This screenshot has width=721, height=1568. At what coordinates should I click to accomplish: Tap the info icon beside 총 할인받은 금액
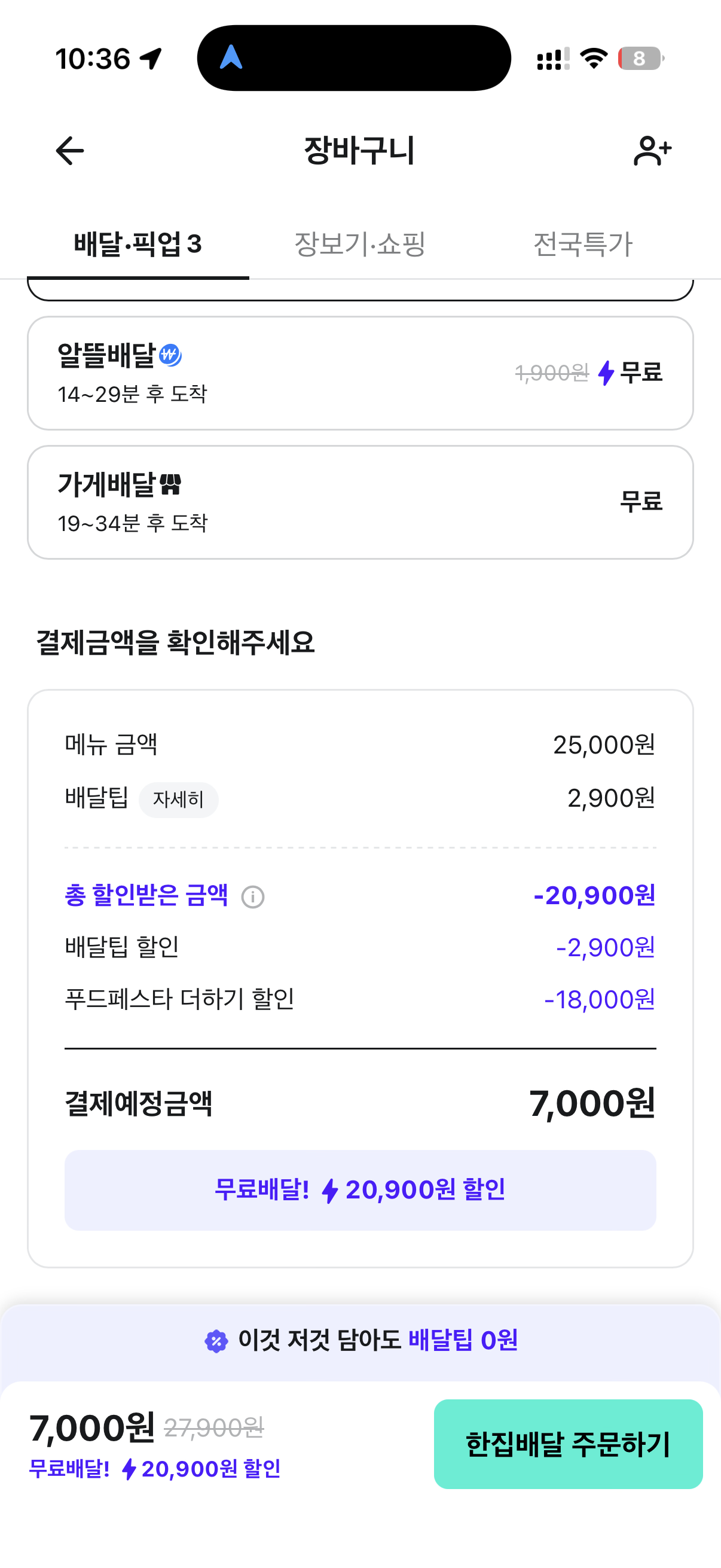pyautogui.click(x=252, y=896)
